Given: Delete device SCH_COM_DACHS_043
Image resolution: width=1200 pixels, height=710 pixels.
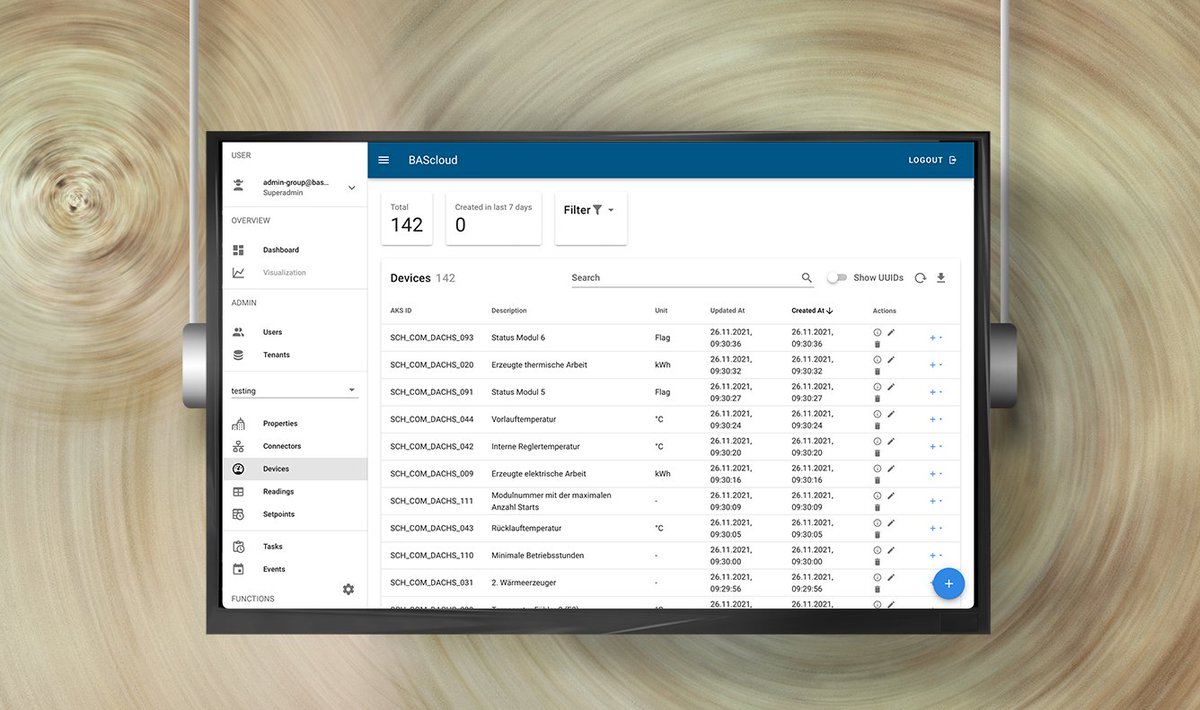Looking at the screenshot, I should [x=877, y=534].
